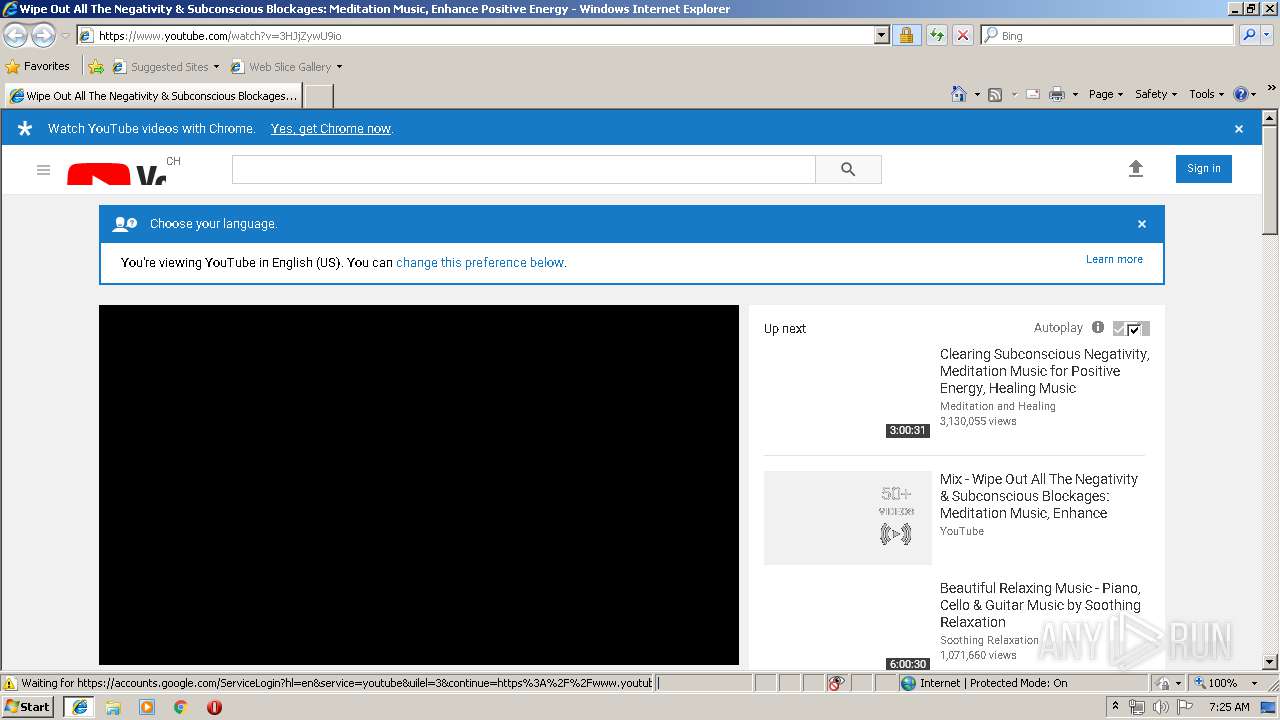This screenshot has width=1280, height=720.
Task: Click the Refresh page icon
Action: (x=936, y=35)
